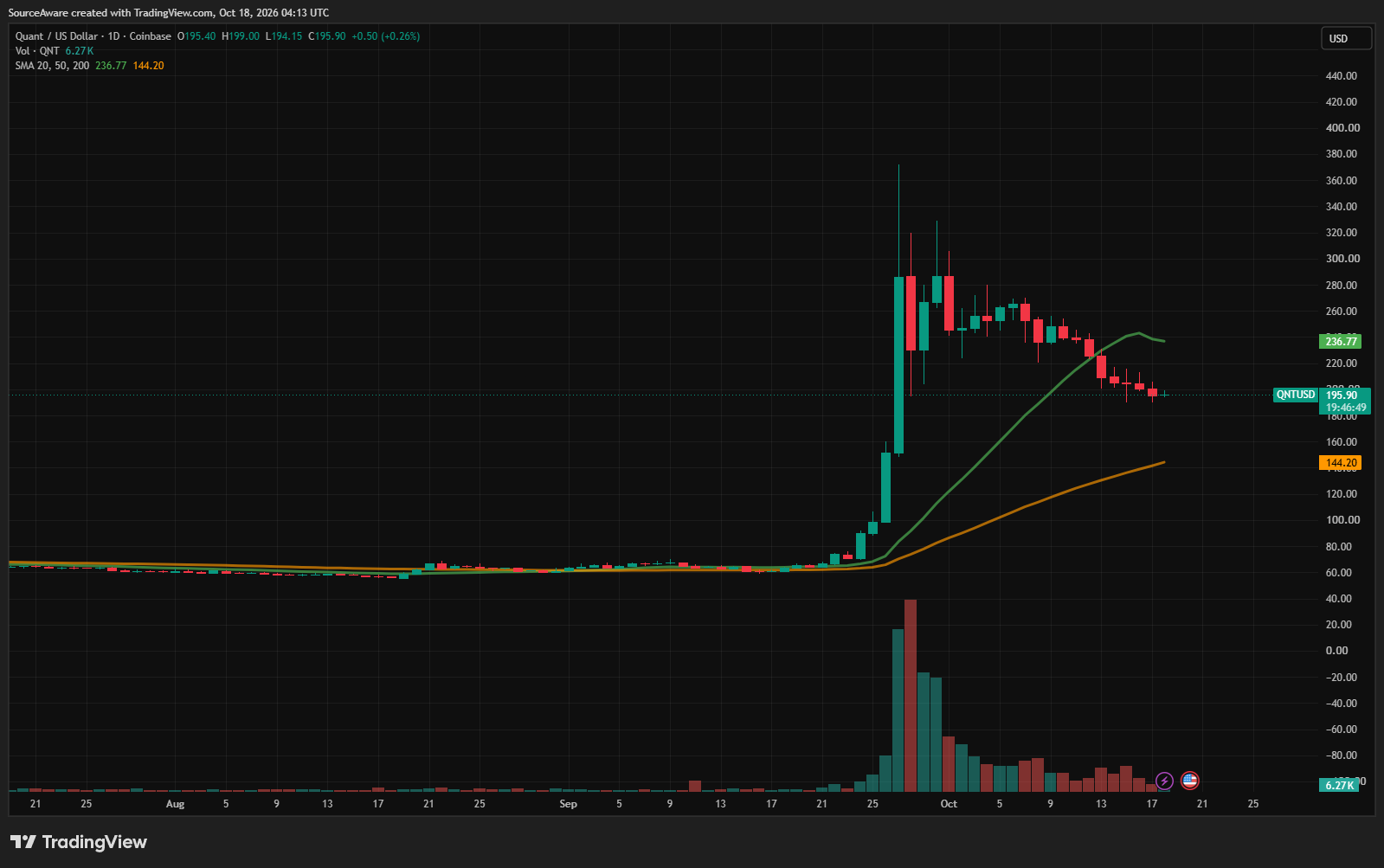Click the +0.50 (+0.26%) change value
The width and height of the screenshot is (1384, 868).
[385, 36]
